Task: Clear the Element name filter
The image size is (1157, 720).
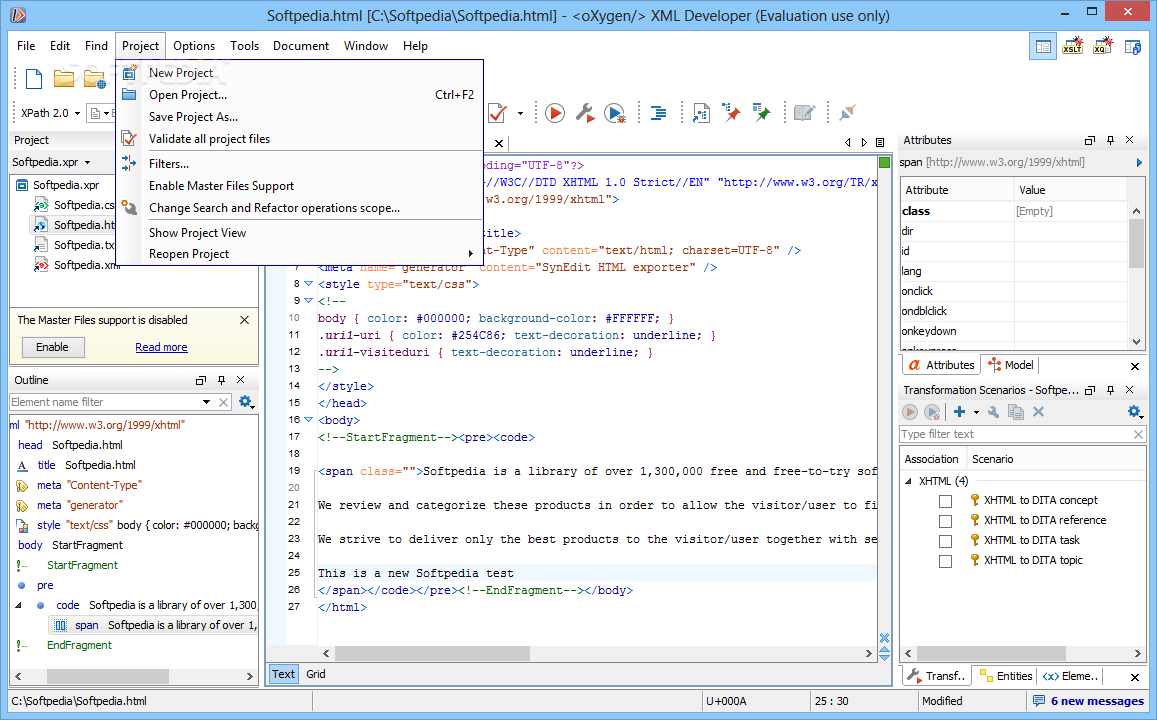Action: pyautogui.click(x=224, y=402)
